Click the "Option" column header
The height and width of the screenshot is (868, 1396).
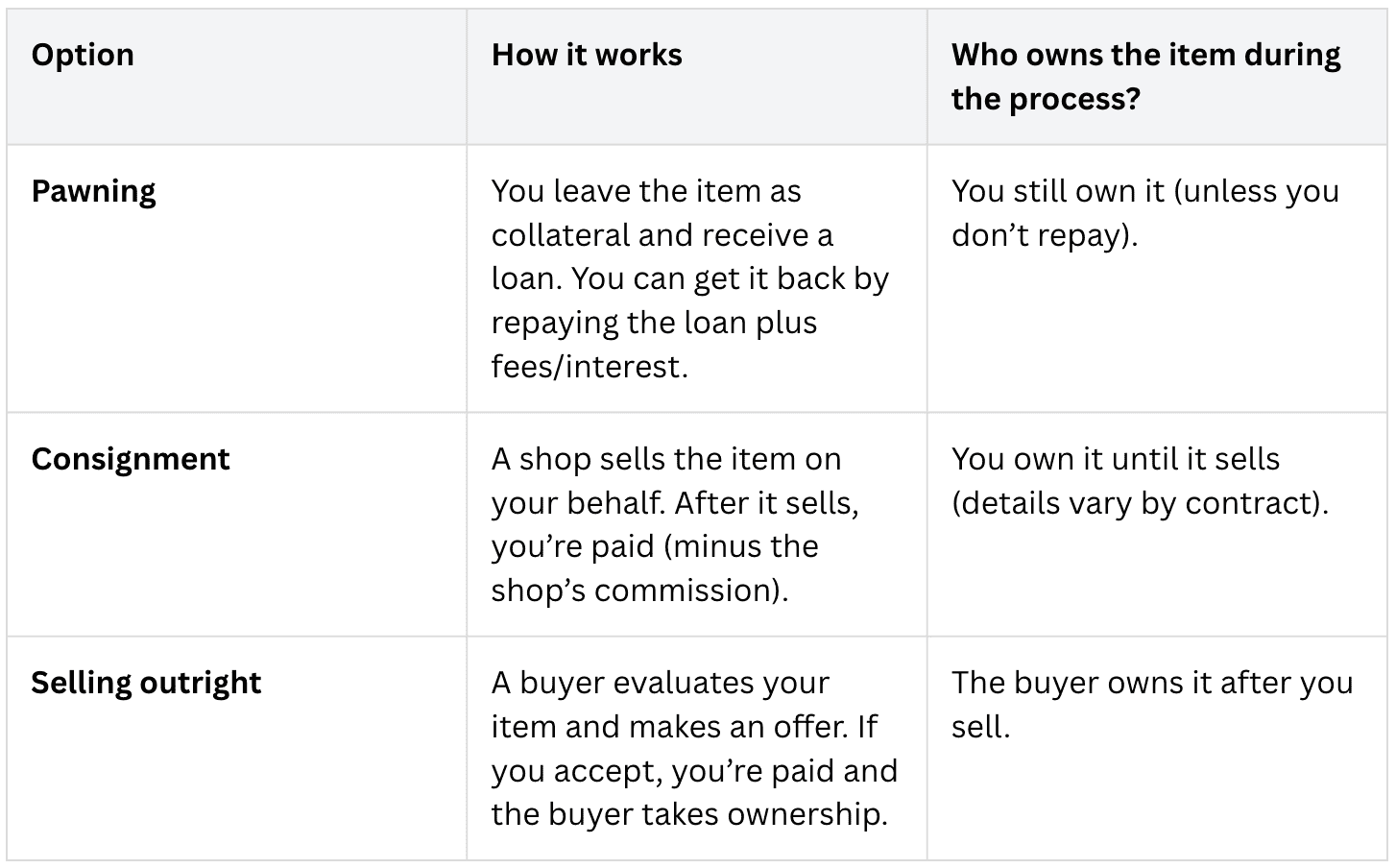coord(83,55)
